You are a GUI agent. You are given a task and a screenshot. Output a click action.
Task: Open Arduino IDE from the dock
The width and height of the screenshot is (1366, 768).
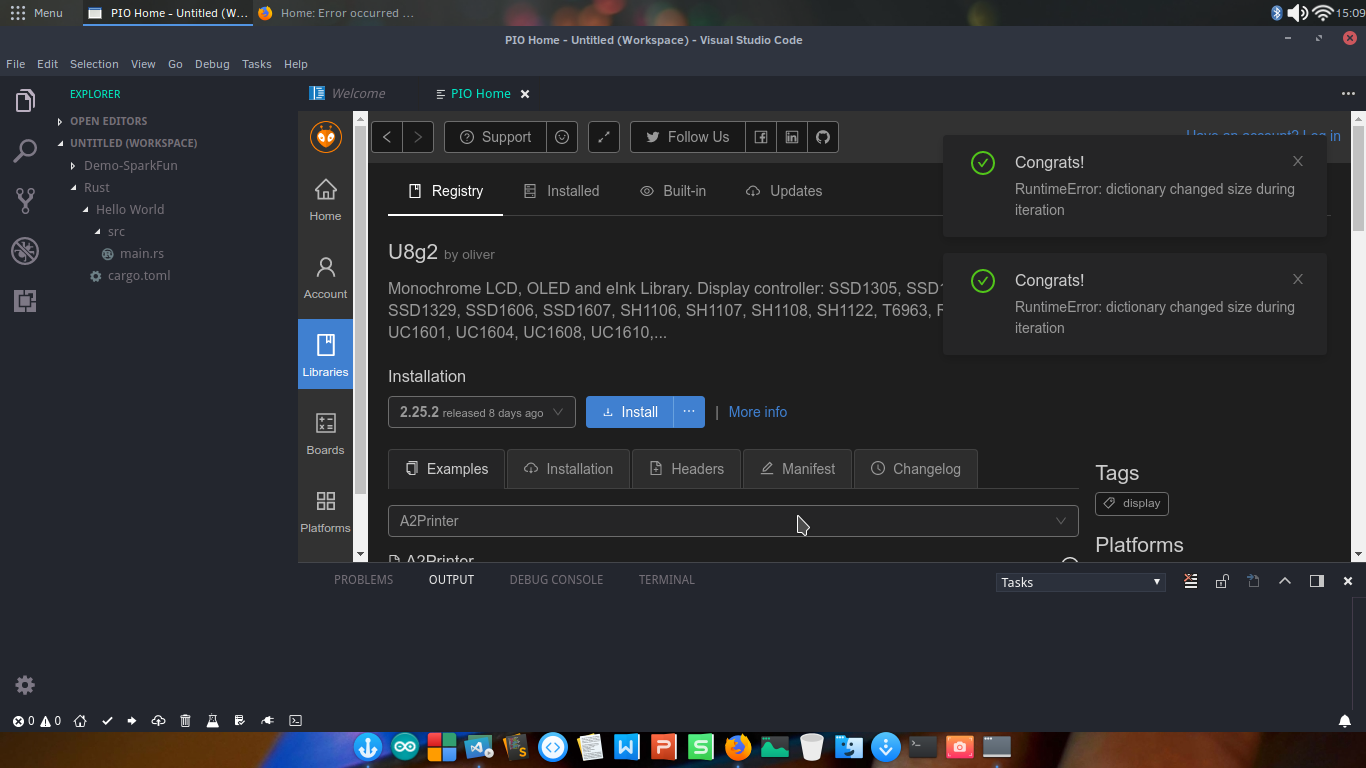point(405,747)
